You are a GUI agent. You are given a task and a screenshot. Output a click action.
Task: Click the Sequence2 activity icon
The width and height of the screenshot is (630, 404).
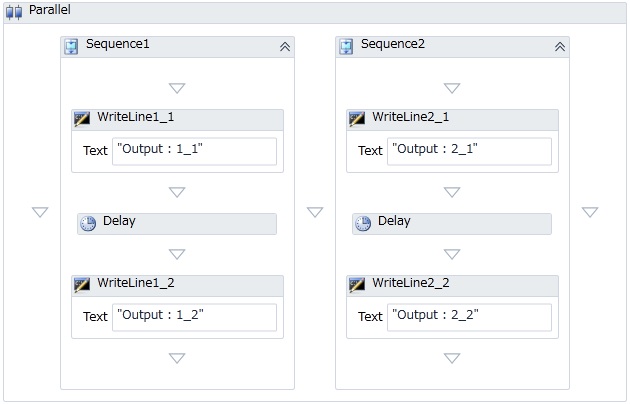pyautogui.click(x=346, y=47)
